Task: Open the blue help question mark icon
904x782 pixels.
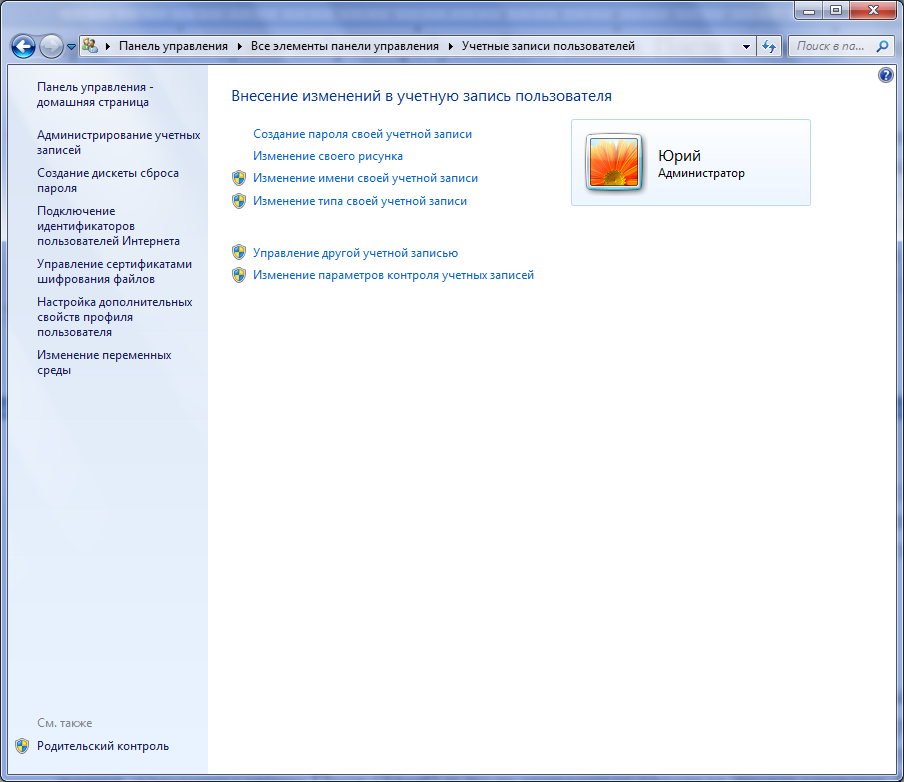Action: click(x=886, y=75)
